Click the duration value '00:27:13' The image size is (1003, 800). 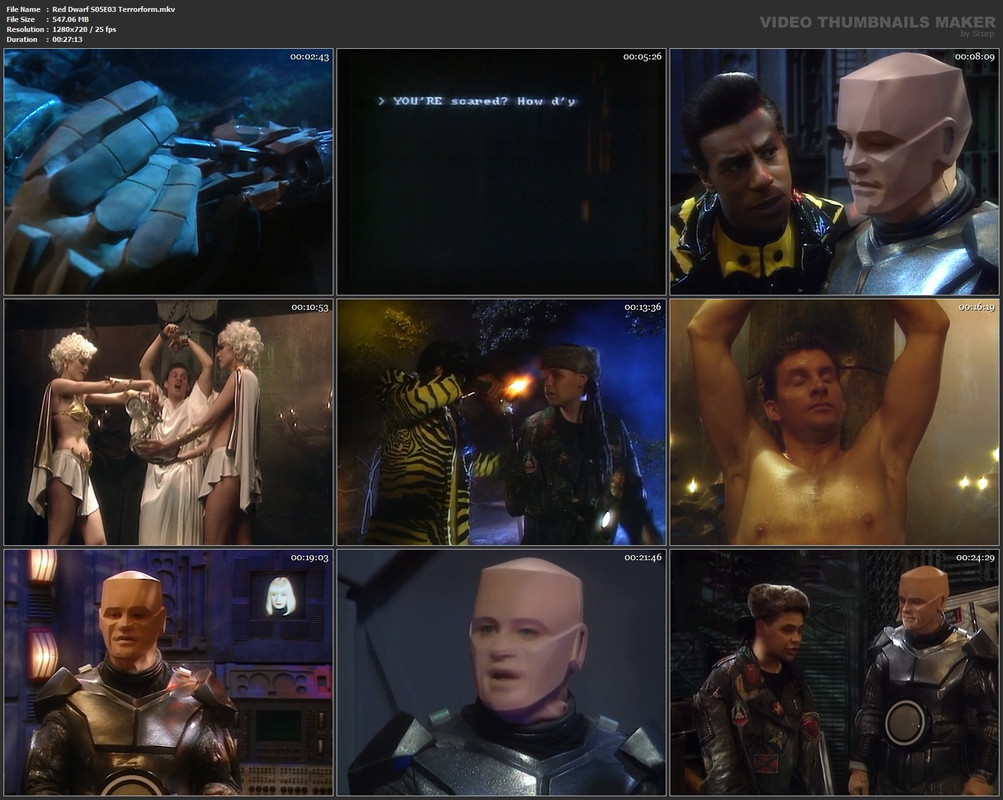point(67,40)
